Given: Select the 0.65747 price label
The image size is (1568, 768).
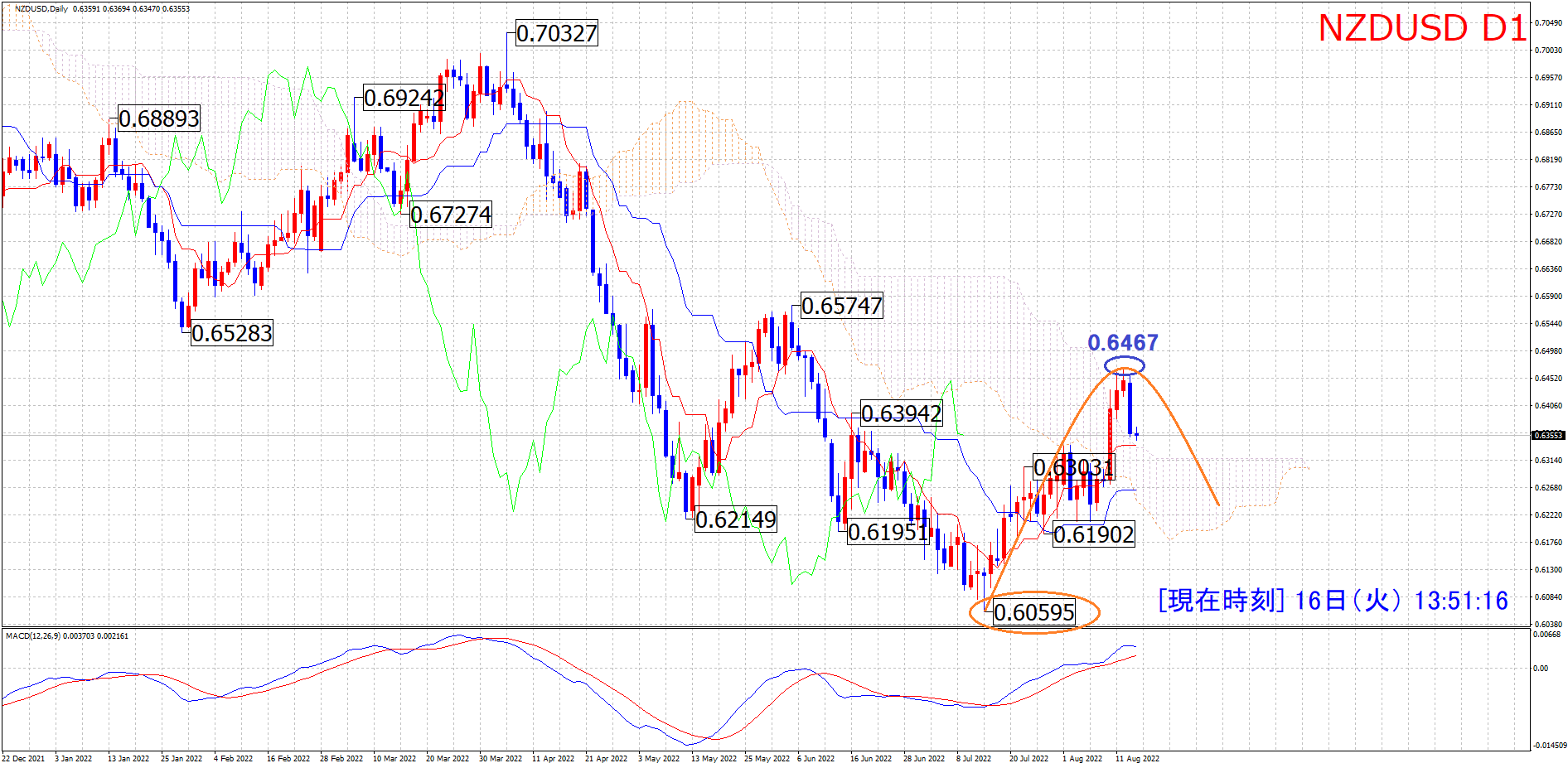Looking at the screenshot, I should coord(842,307).
